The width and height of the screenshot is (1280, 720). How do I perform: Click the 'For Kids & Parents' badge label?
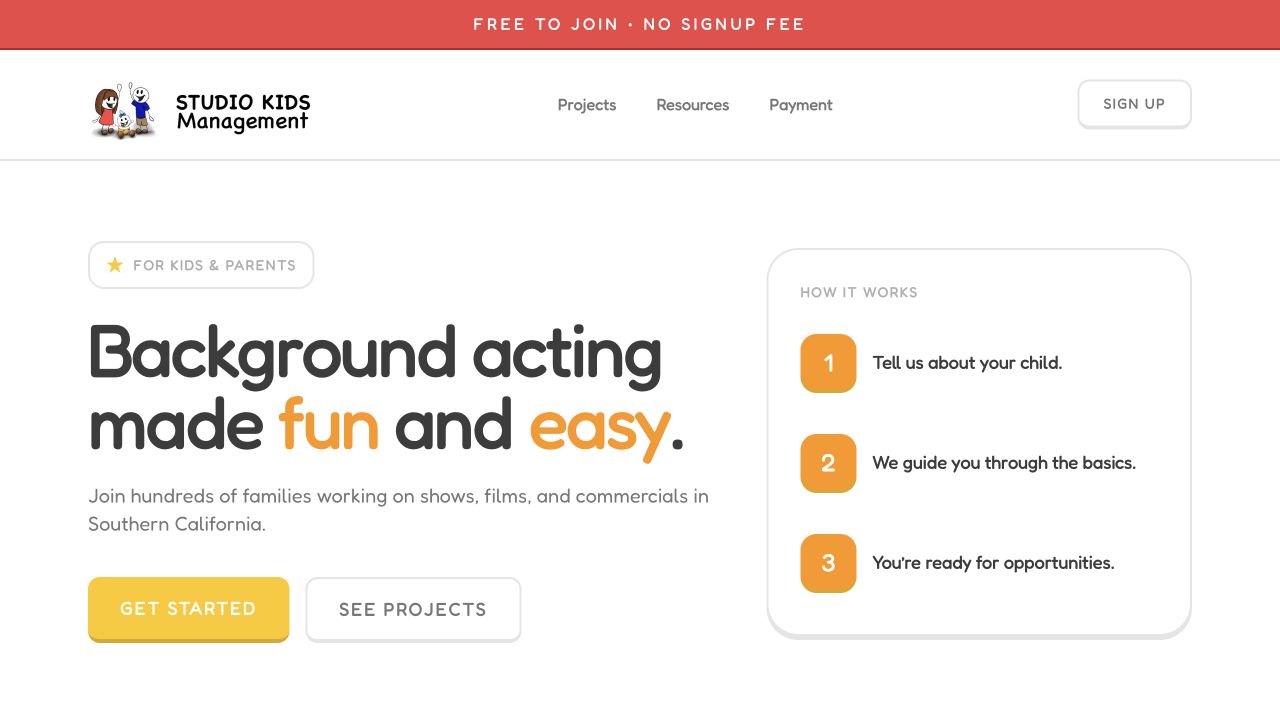pyautogui.click(x=214, y=265)
